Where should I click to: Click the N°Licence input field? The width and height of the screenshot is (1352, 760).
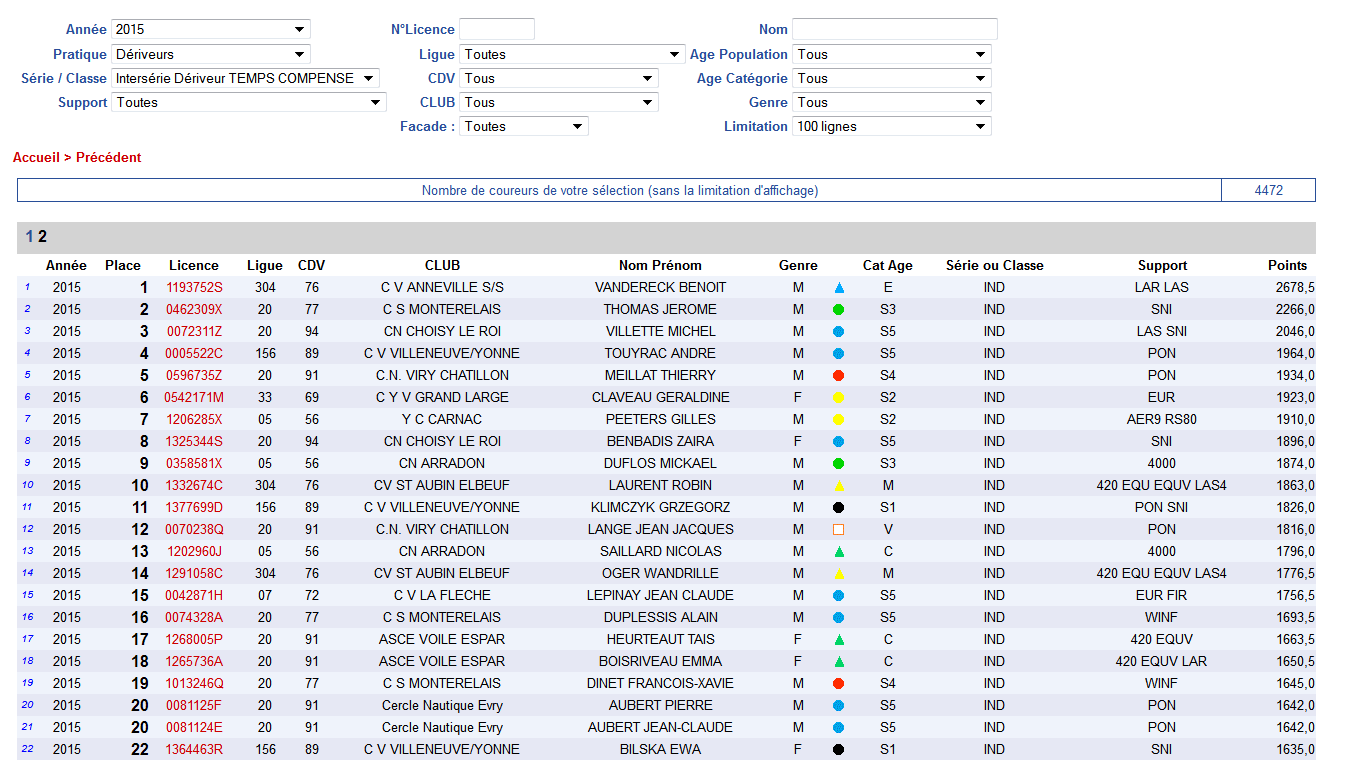497,29
